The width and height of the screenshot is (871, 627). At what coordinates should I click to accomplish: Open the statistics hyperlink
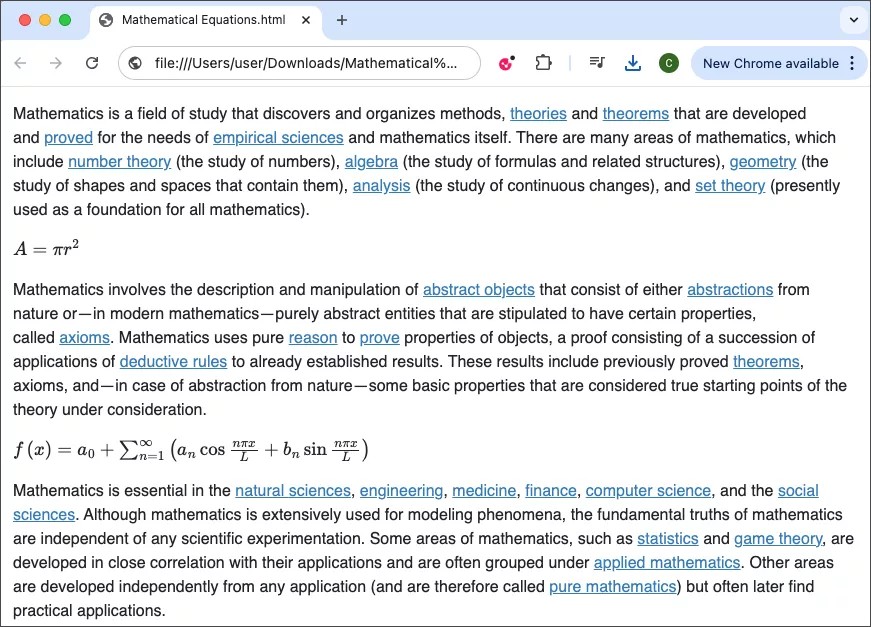pos(668,538)
